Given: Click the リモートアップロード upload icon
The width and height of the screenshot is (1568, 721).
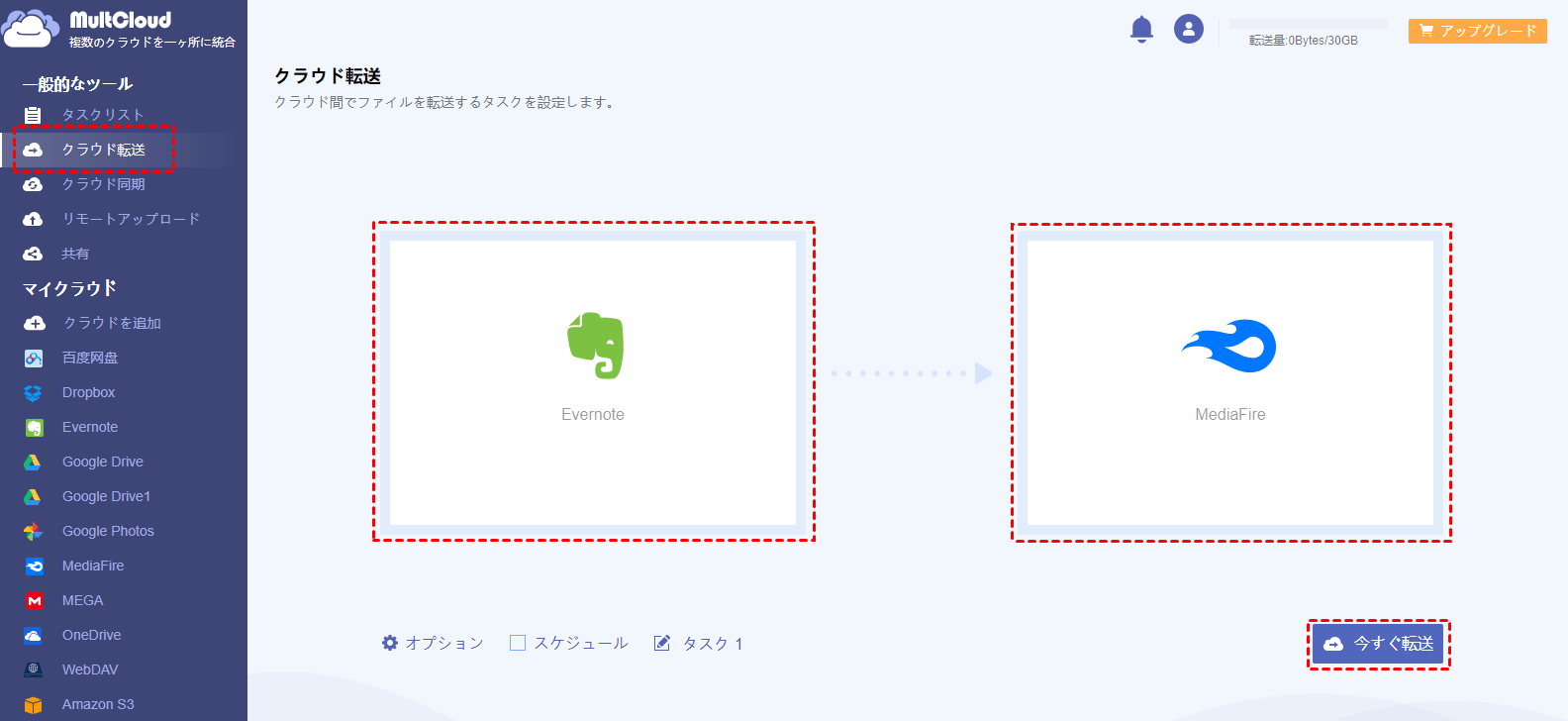Looking at the screenshot, I should [33, 219].
